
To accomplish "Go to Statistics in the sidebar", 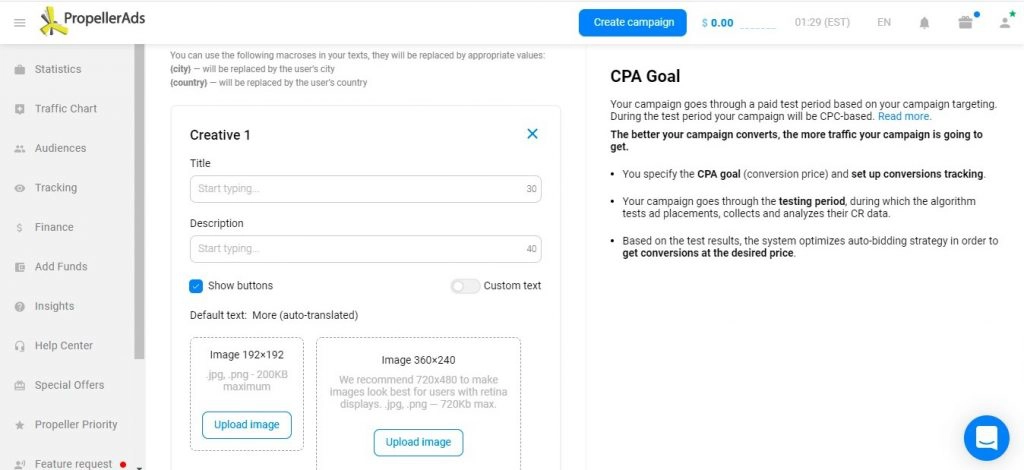I will tap(58, 69).
